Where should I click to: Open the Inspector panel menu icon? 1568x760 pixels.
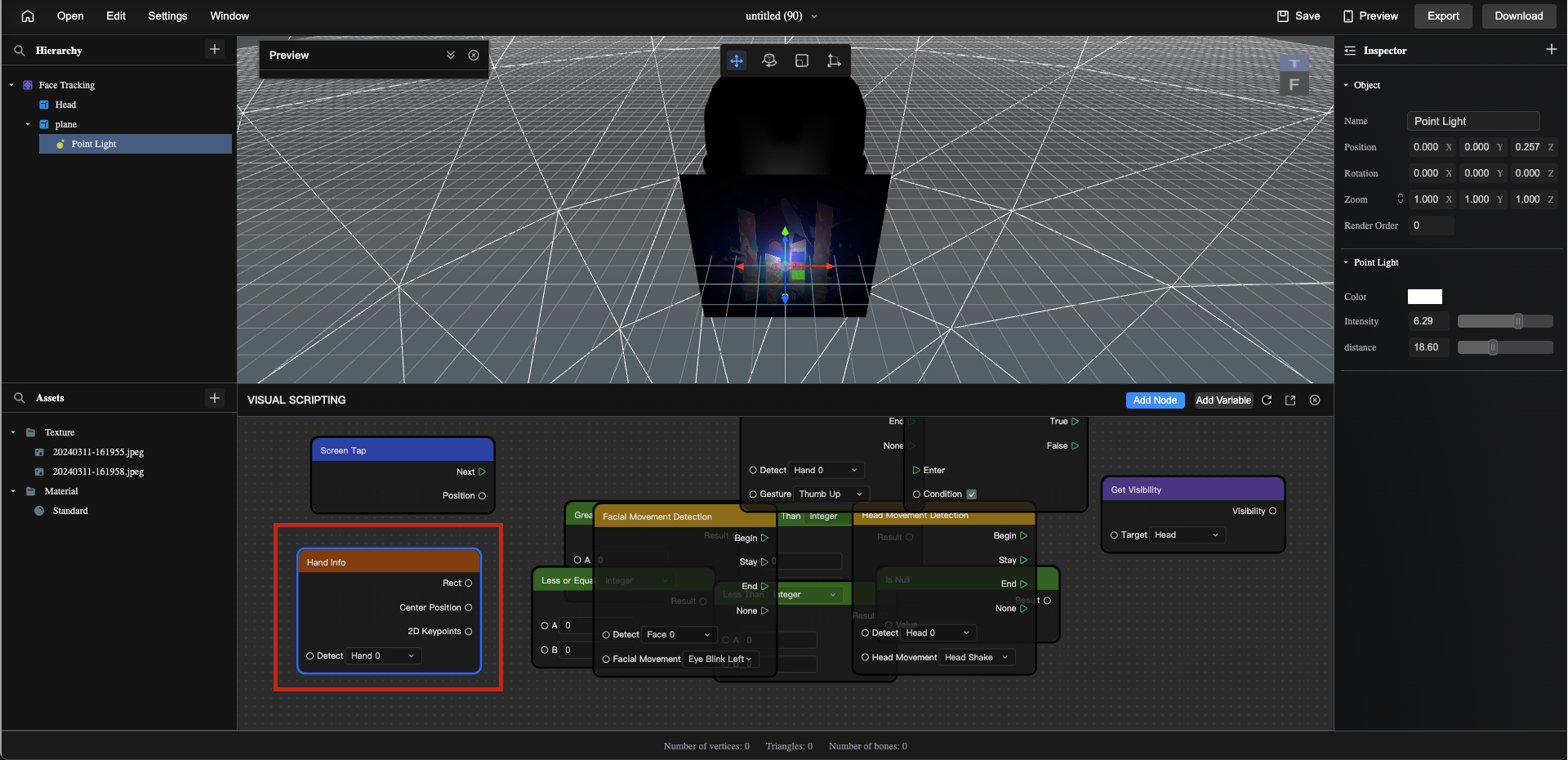(1350, 51)
